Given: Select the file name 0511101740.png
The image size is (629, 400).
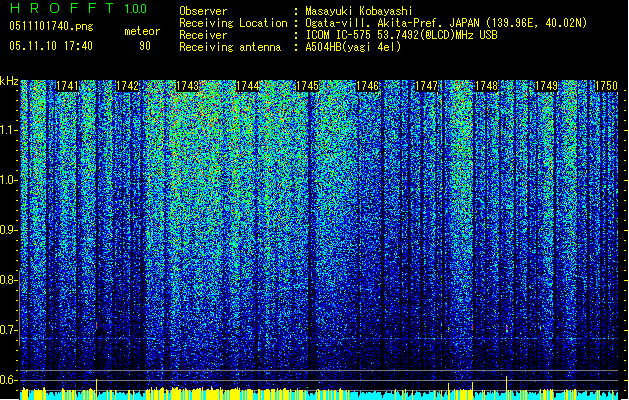Looking at the screenshot, I should [x=51, y=26].
